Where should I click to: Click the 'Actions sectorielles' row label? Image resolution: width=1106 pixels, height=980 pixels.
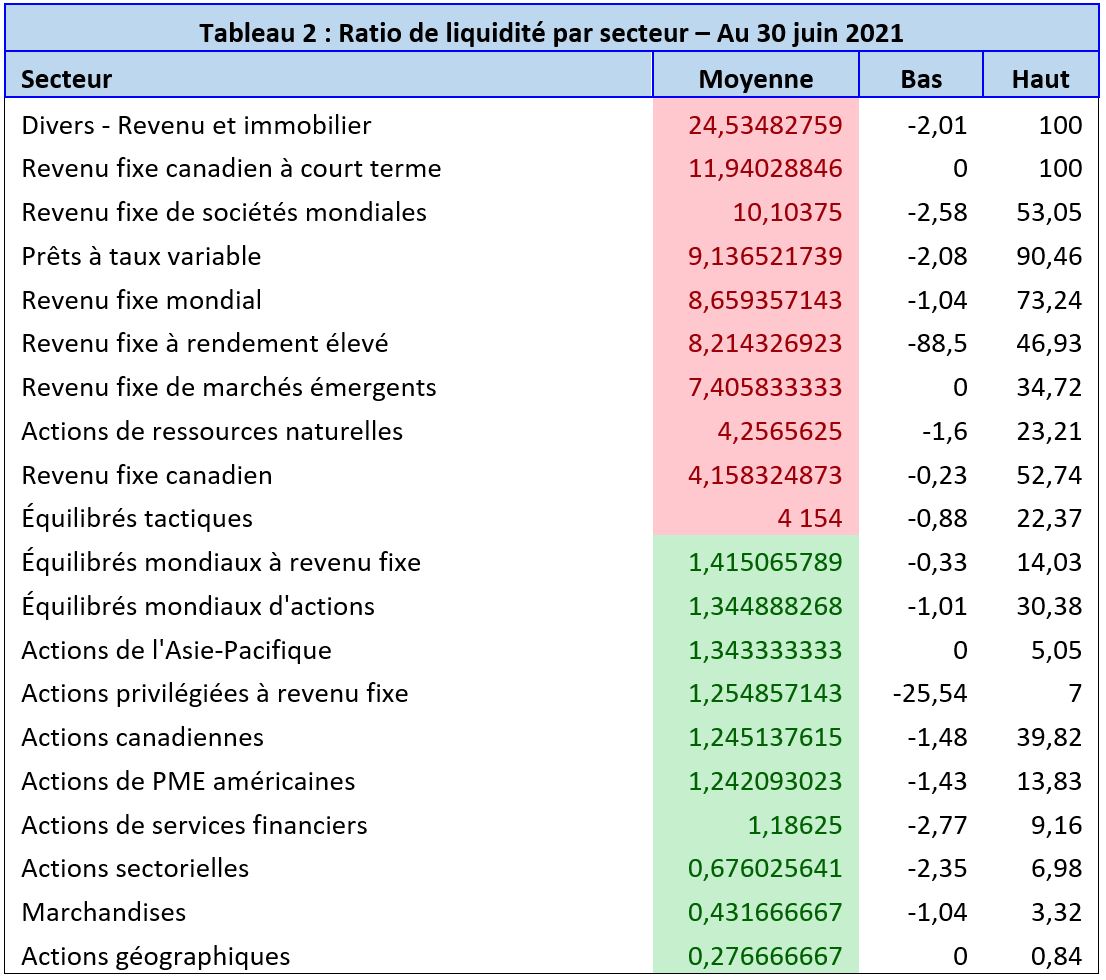tap(135, 869)
